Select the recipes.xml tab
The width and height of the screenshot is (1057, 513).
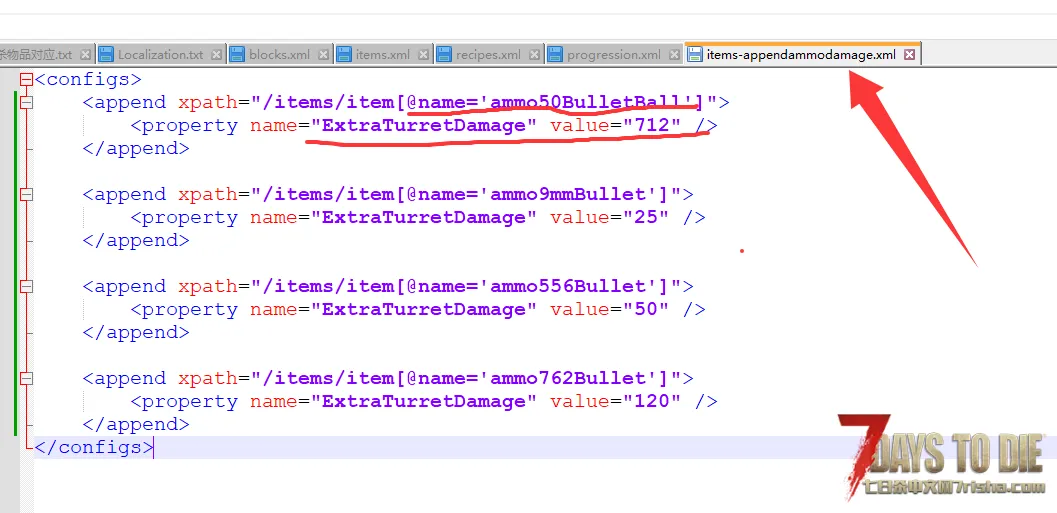coord(487,55)
